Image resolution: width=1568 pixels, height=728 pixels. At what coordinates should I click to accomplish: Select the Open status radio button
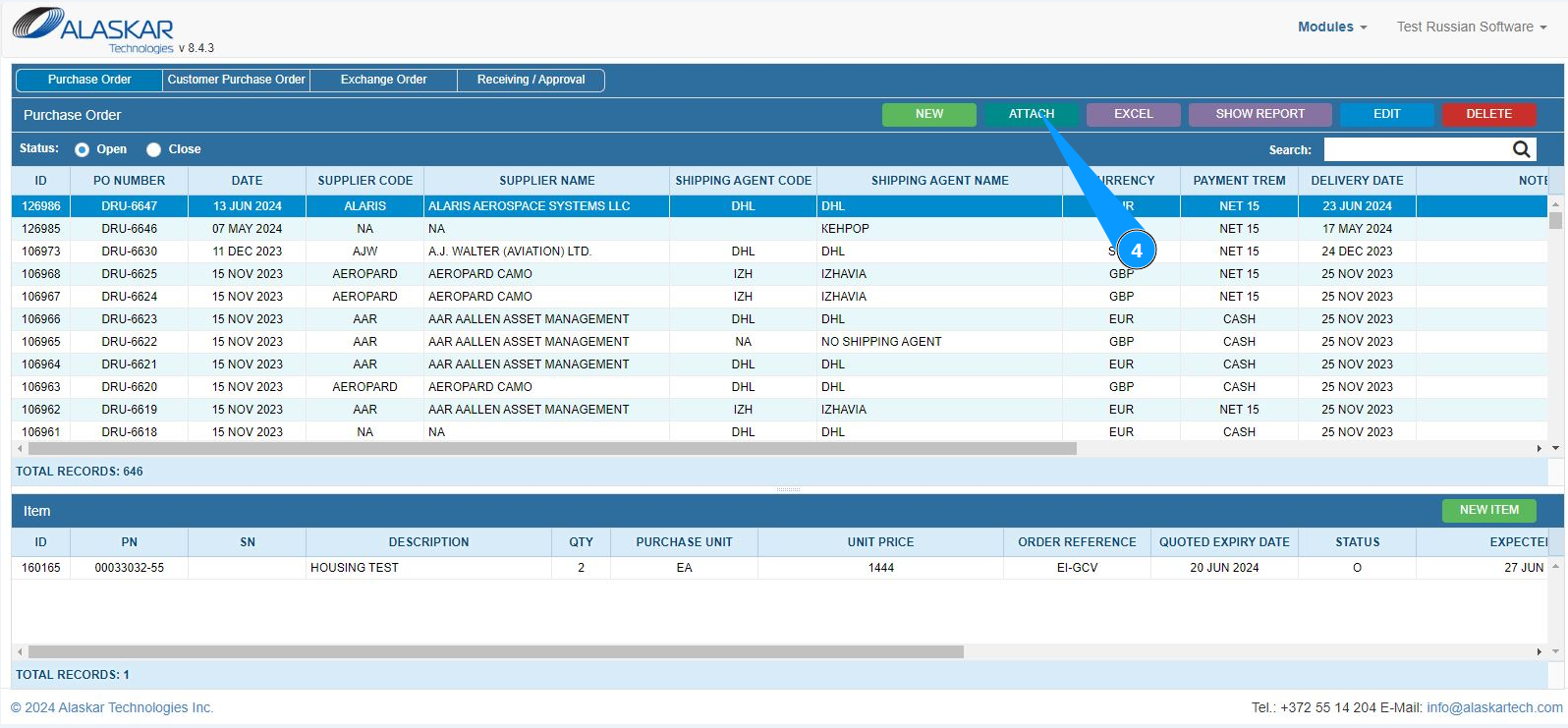[x=83, y=149]
